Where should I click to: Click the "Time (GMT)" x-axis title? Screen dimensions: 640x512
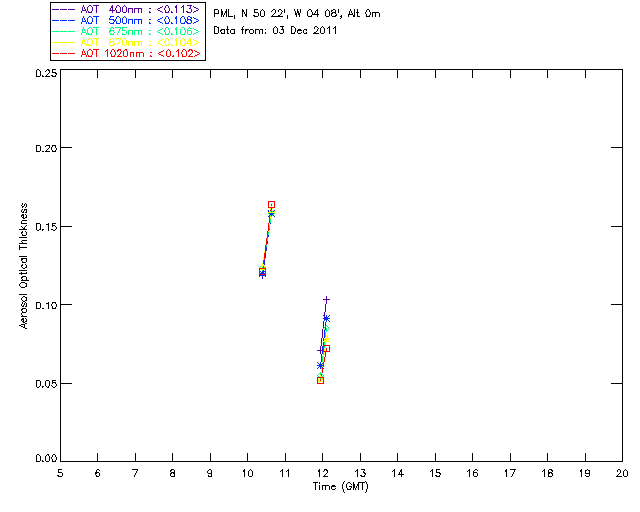point(340,487)
